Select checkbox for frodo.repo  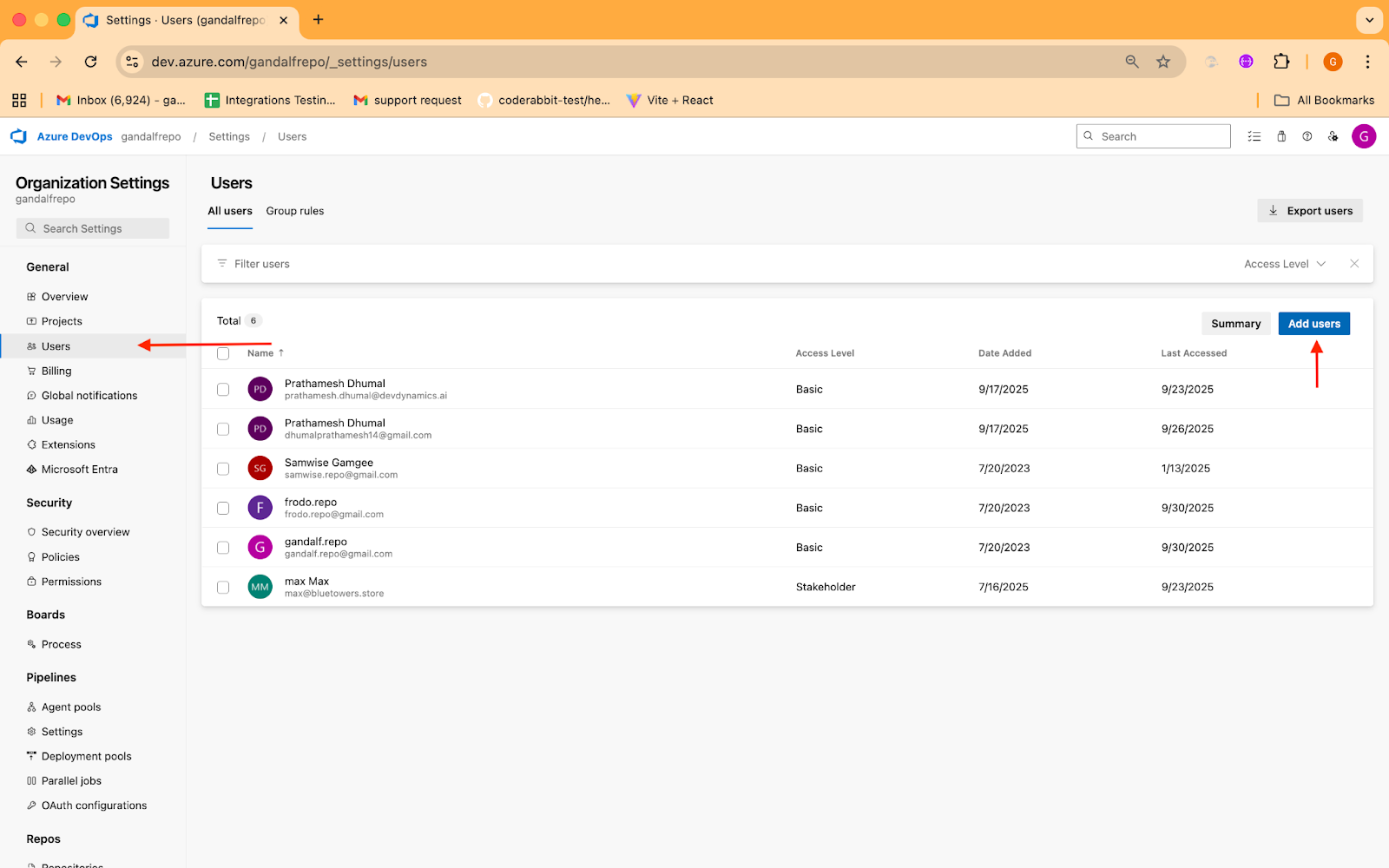[223, 509]
